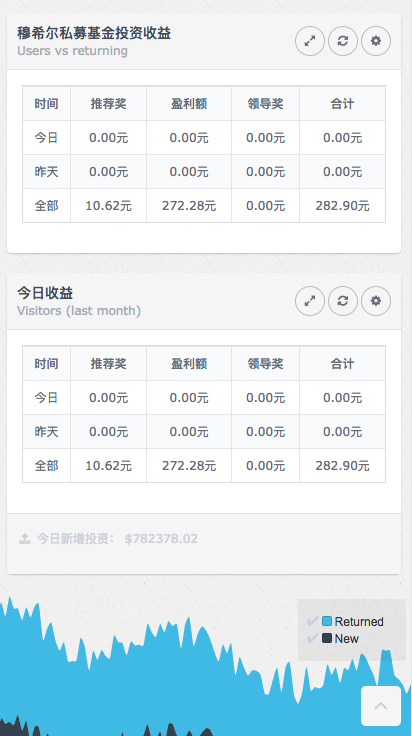Viewport: 412px width, 736px height.
Task: Click the New dark legend swatch
Action: [x=327, y=638]
